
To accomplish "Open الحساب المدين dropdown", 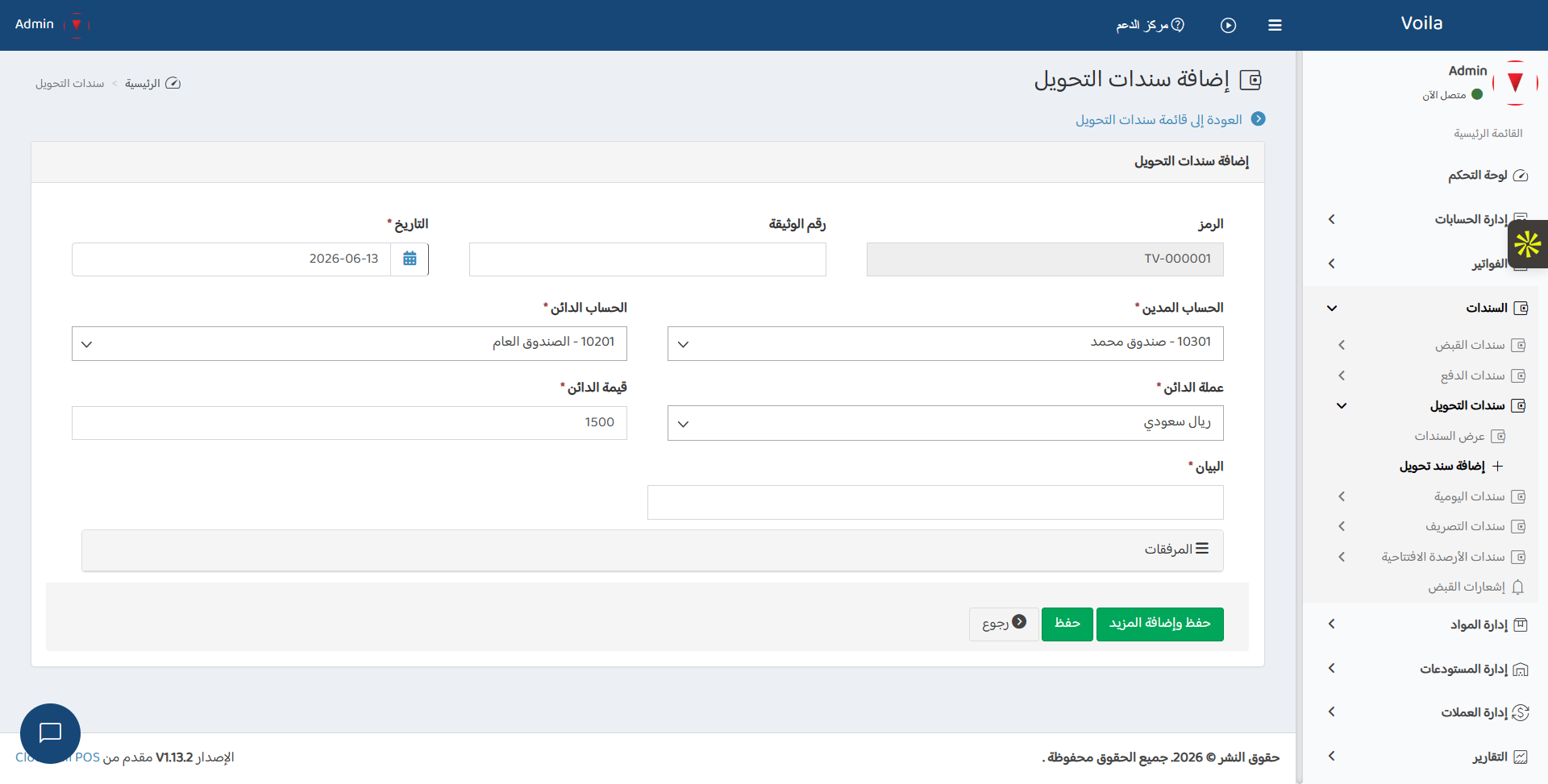I will pos(945,343).
